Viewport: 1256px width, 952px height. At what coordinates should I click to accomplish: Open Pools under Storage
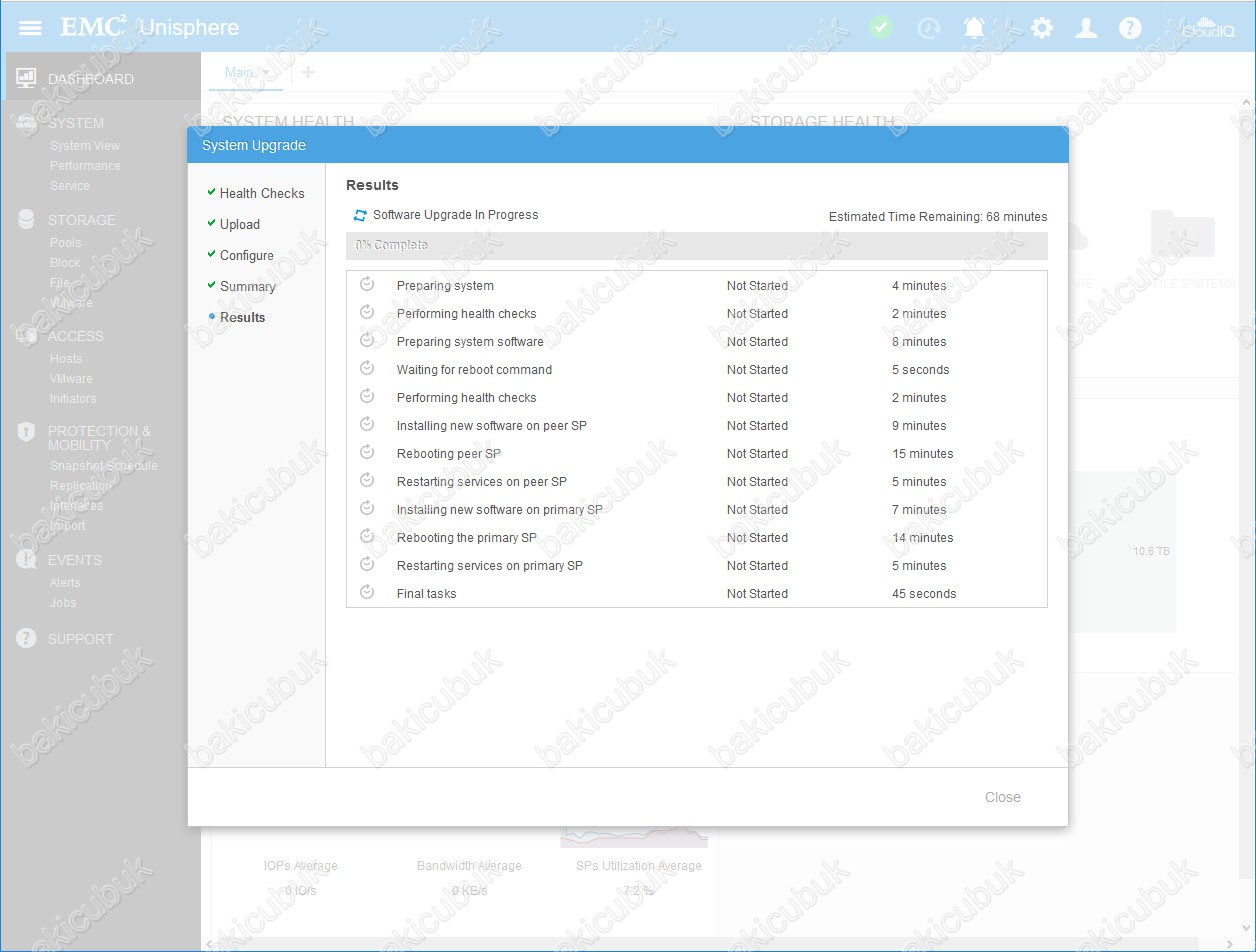pos(66,243)
